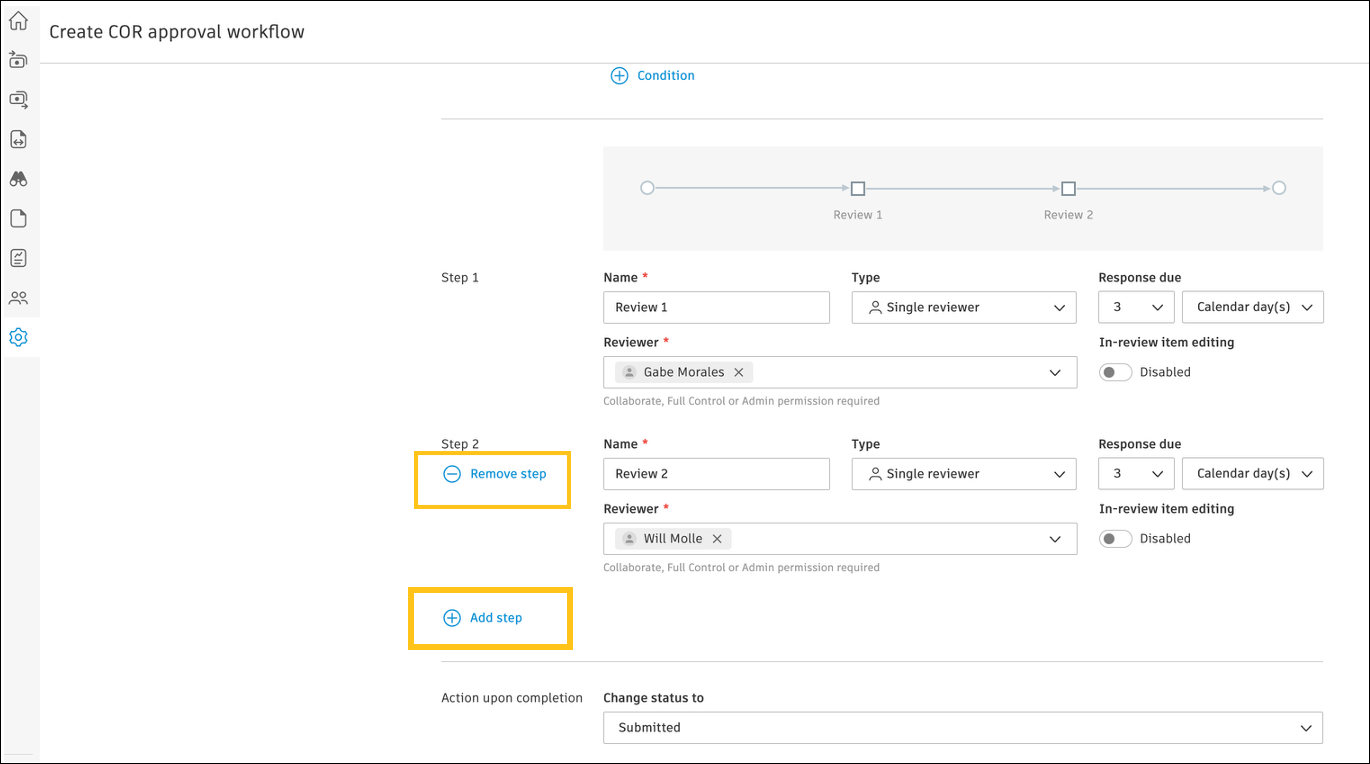Open the blank document icon in sidebar

18,218
